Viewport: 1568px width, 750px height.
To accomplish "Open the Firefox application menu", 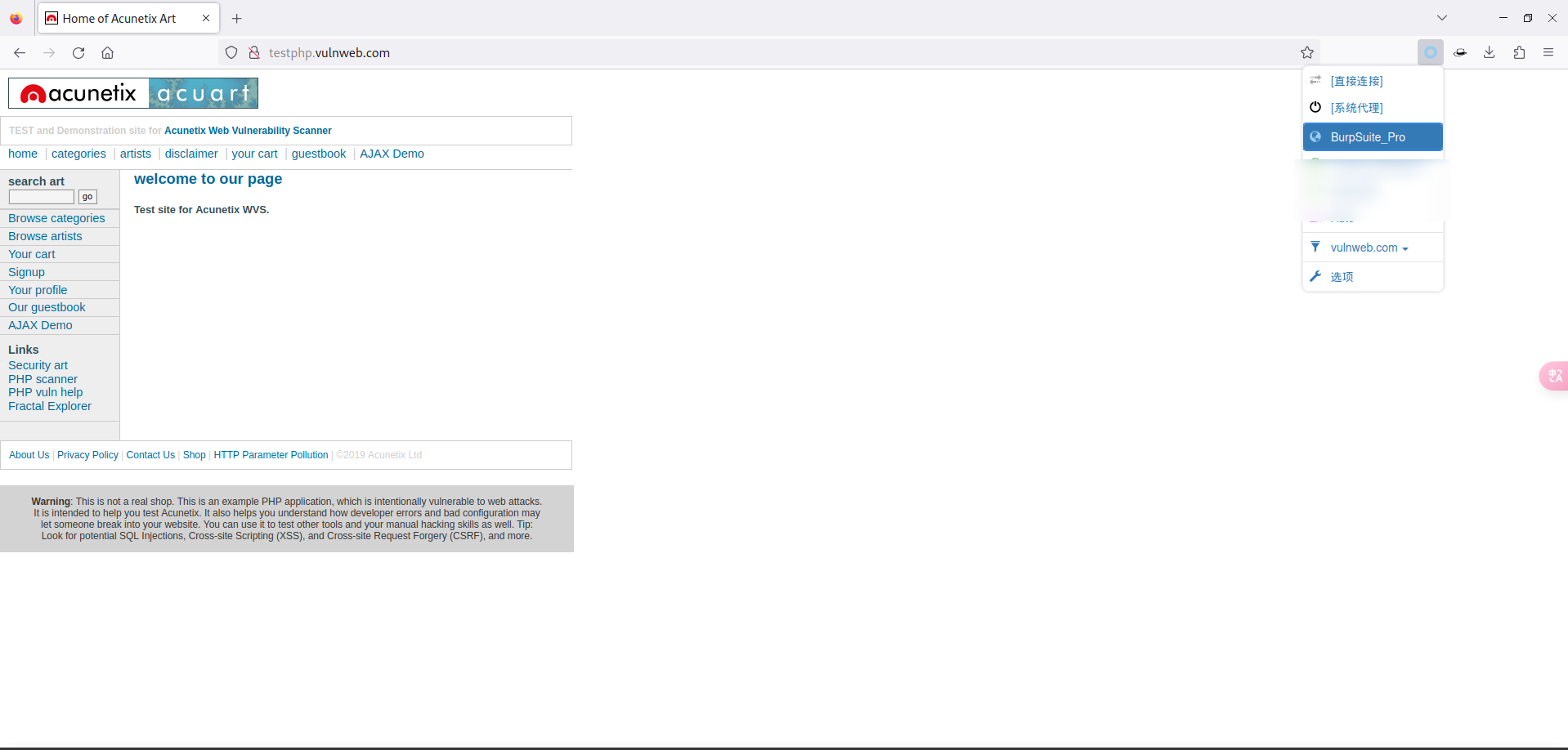I will coord(1548,53).
